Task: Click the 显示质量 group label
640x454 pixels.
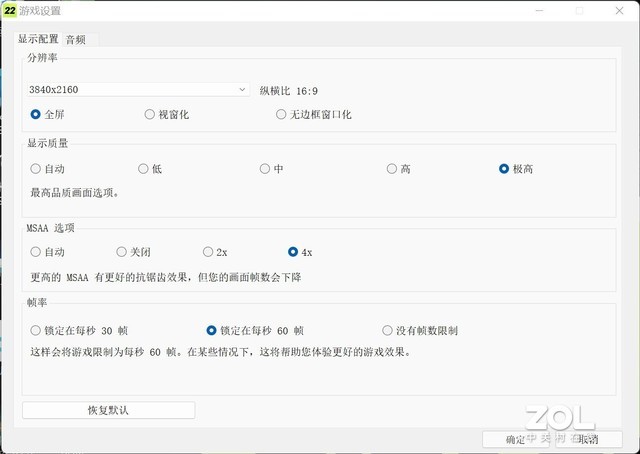Action: tap(47, 143)
